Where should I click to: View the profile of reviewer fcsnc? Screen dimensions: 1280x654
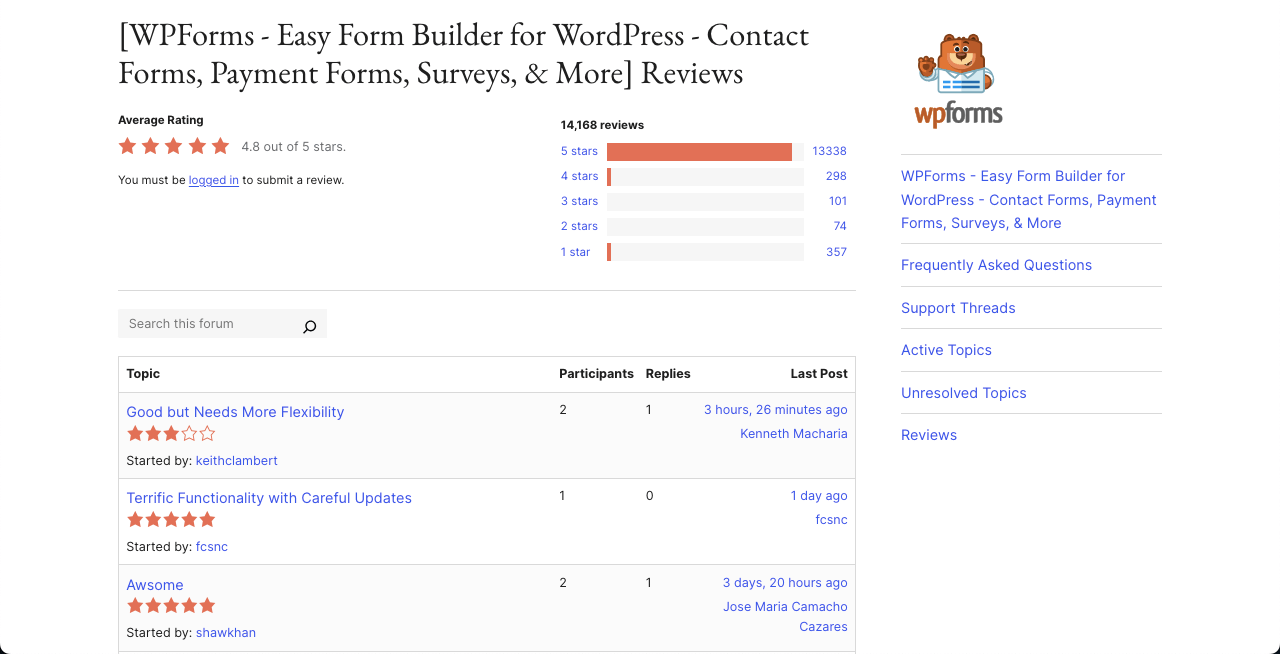[212, 546]
